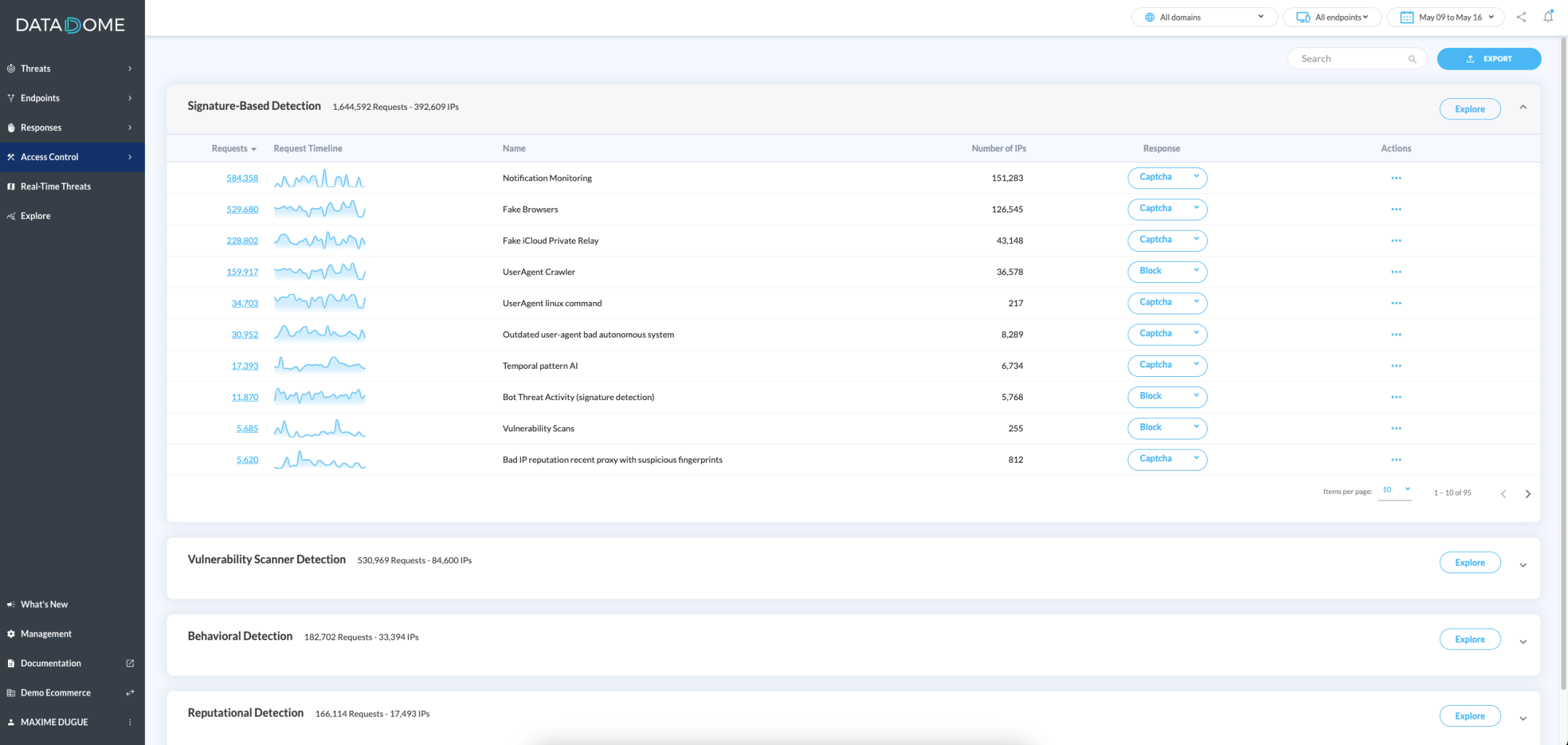Open the 5,620 requests link

pos(248,460)
